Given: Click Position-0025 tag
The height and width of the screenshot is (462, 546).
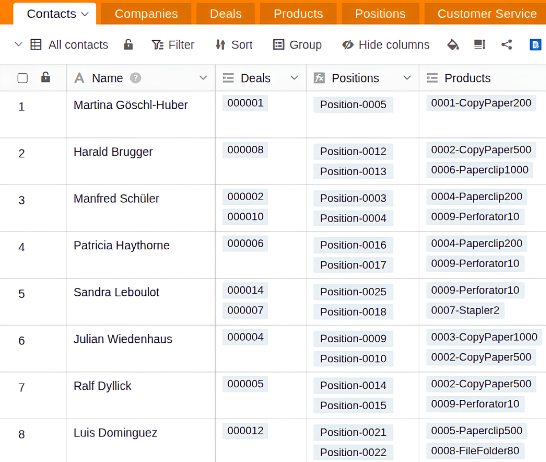Looking at the screenshot, I should click(x=353, y=292).
